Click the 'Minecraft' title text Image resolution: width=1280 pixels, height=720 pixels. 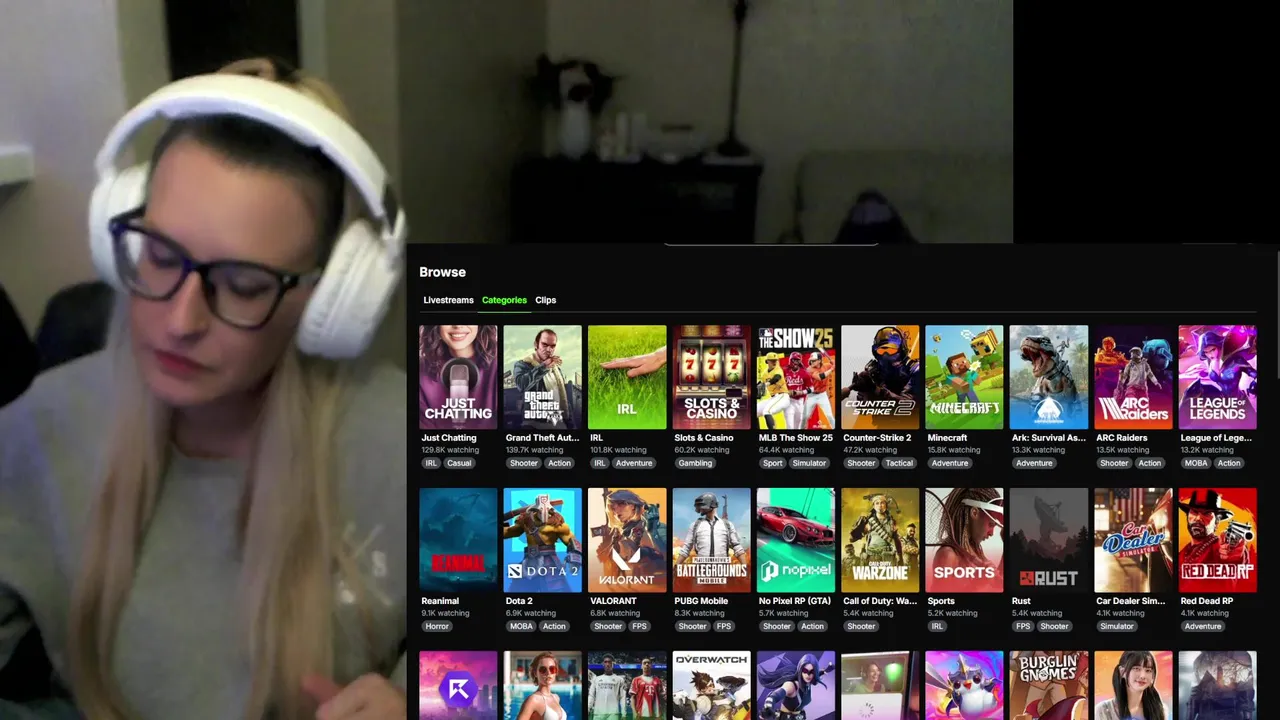pyautogui.click(x=947, y=438)
